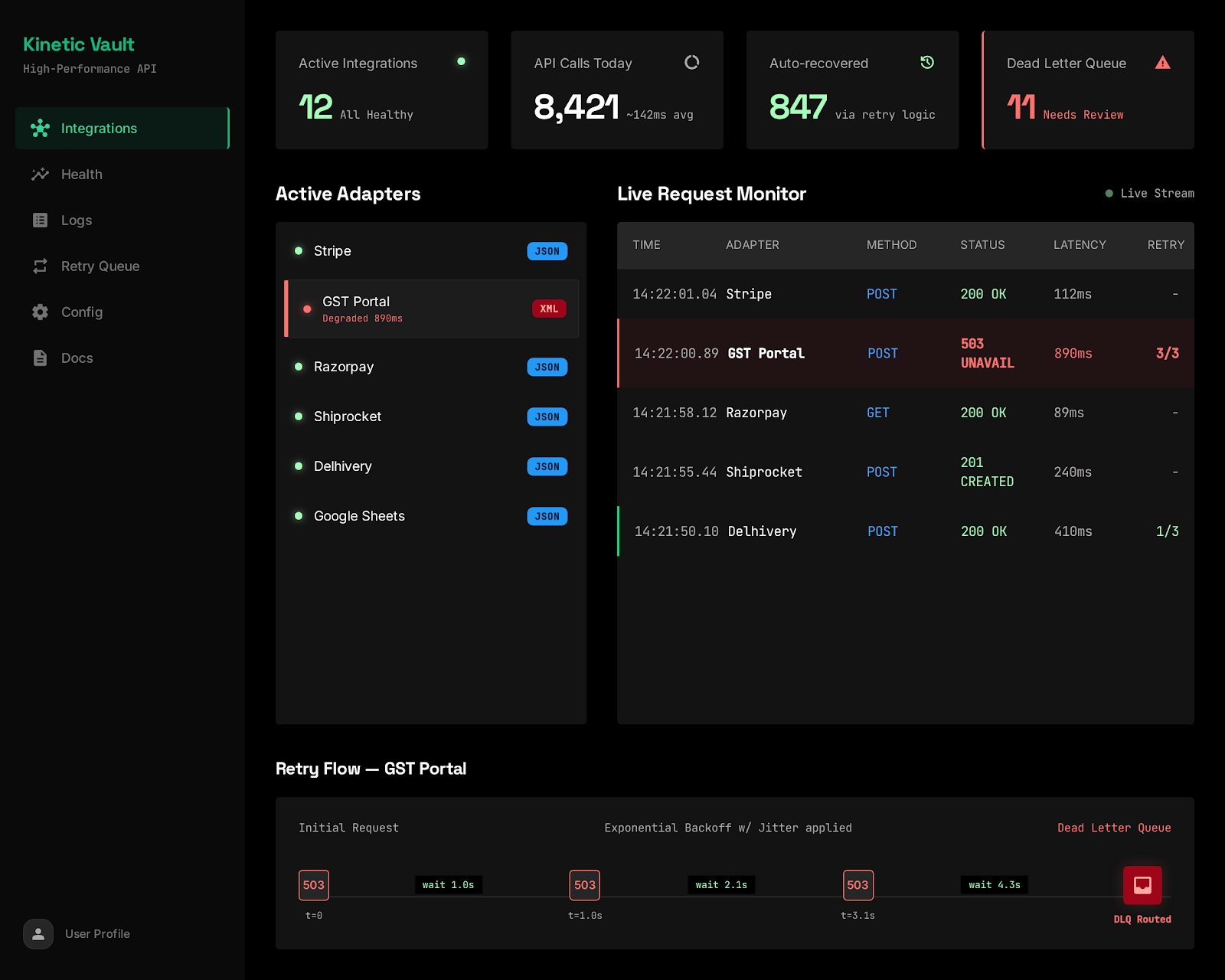Click the 503 UNAVAIL status cell
This screenshot has height=980, width=1225.
[988, 353]
